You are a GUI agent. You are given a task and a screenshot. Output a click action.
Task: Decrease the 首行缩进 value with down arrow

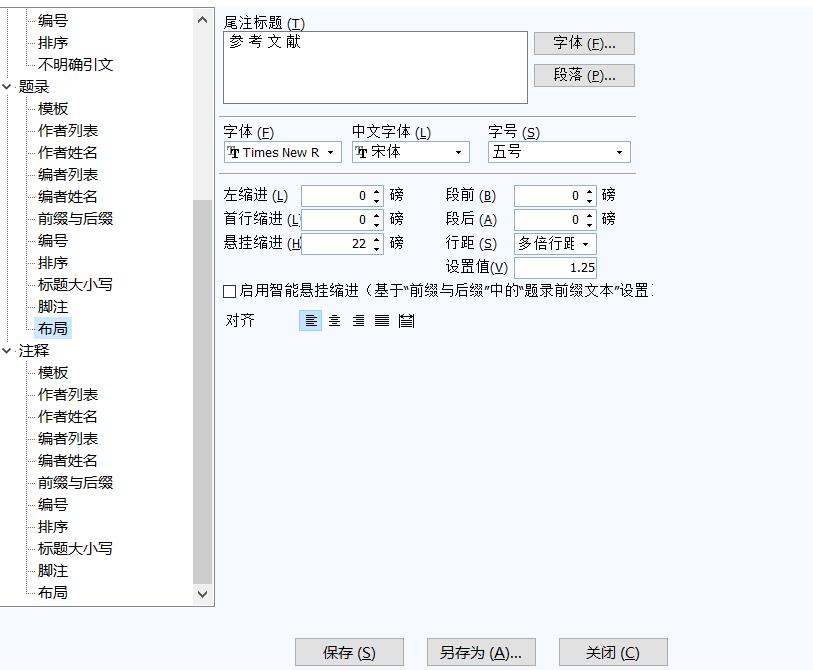point(376,225)
